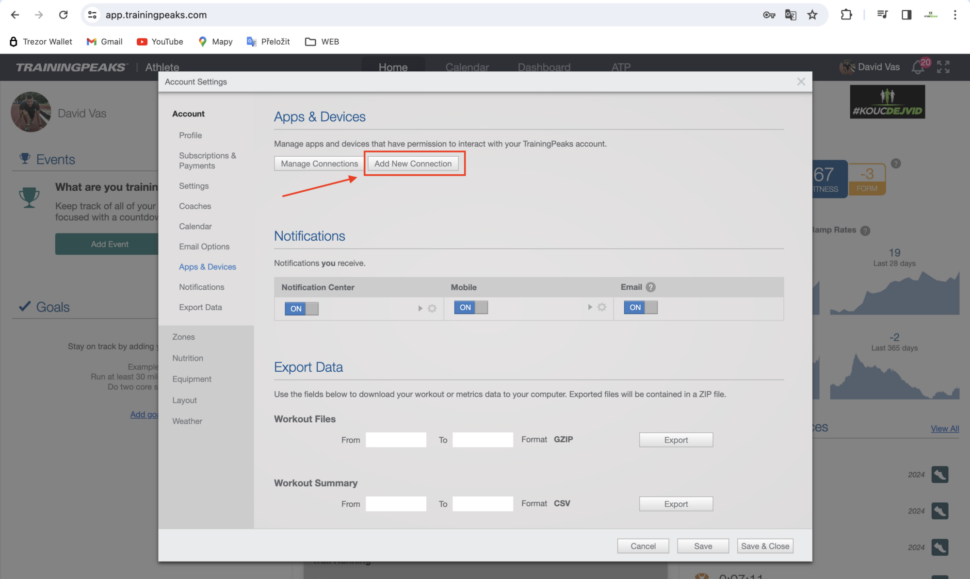Click the Add Event button behind the dialog

point(107,244)
